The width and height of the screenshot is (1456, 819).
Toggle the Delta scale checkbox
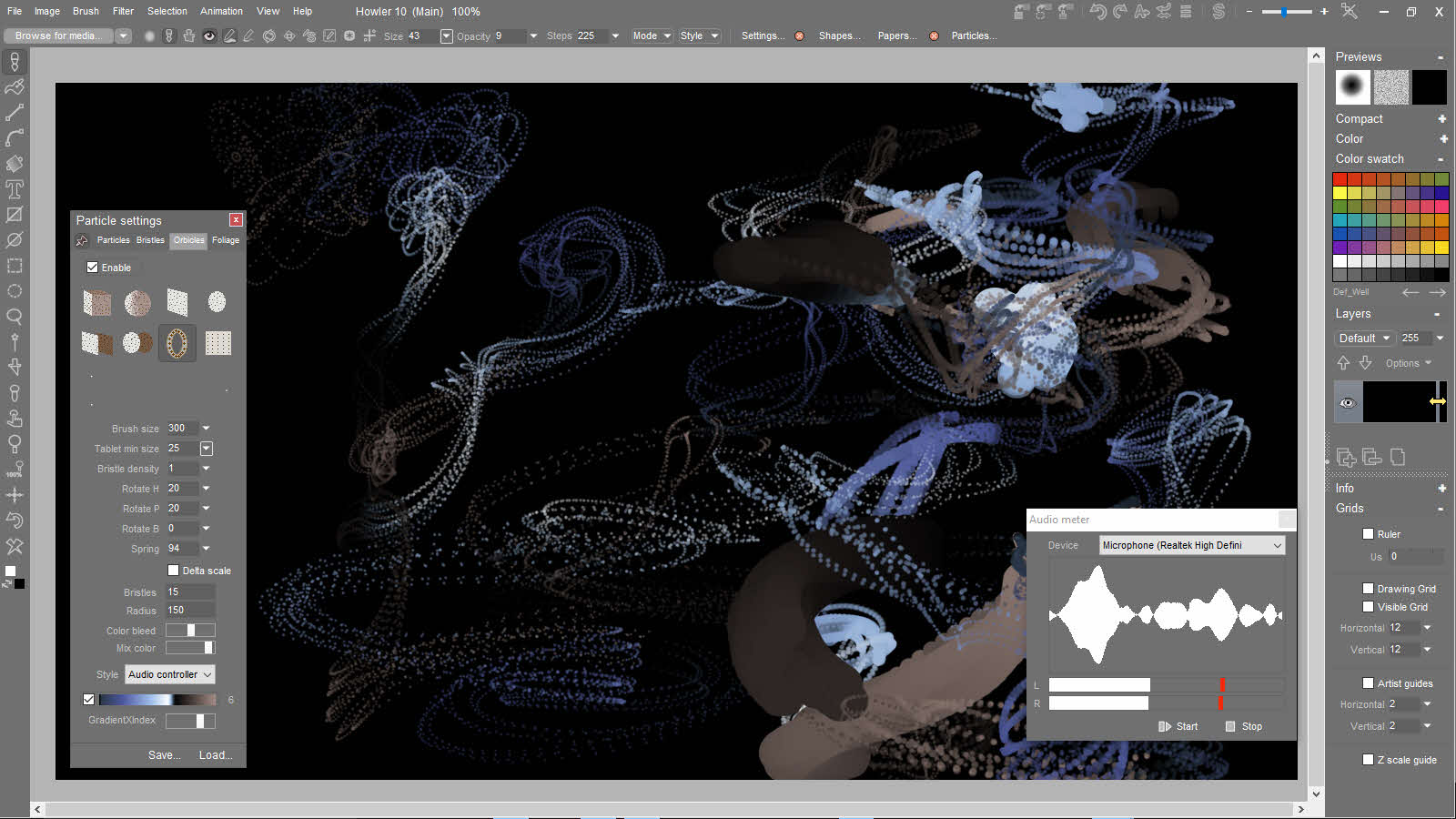tap(173, 570)
